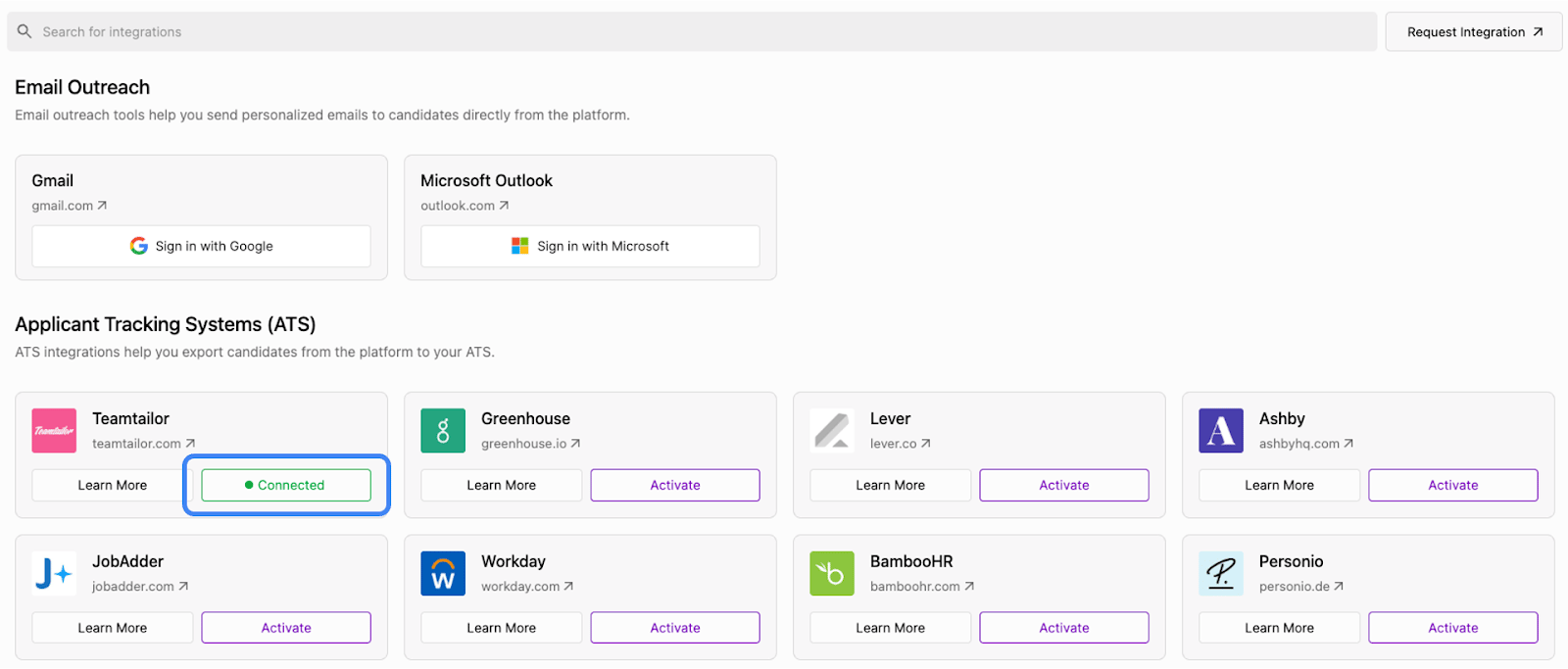
Task: Click the Email outreach tools description text
Action: coord(322,115)
